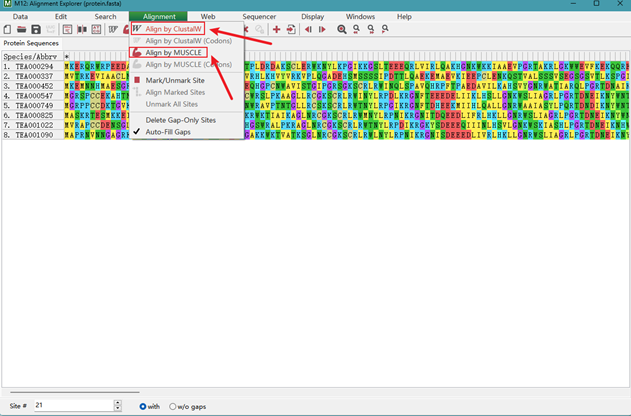Close the Alignment Explorer window
The height and width of the screenshot is (416, 631).
[620, 4]
